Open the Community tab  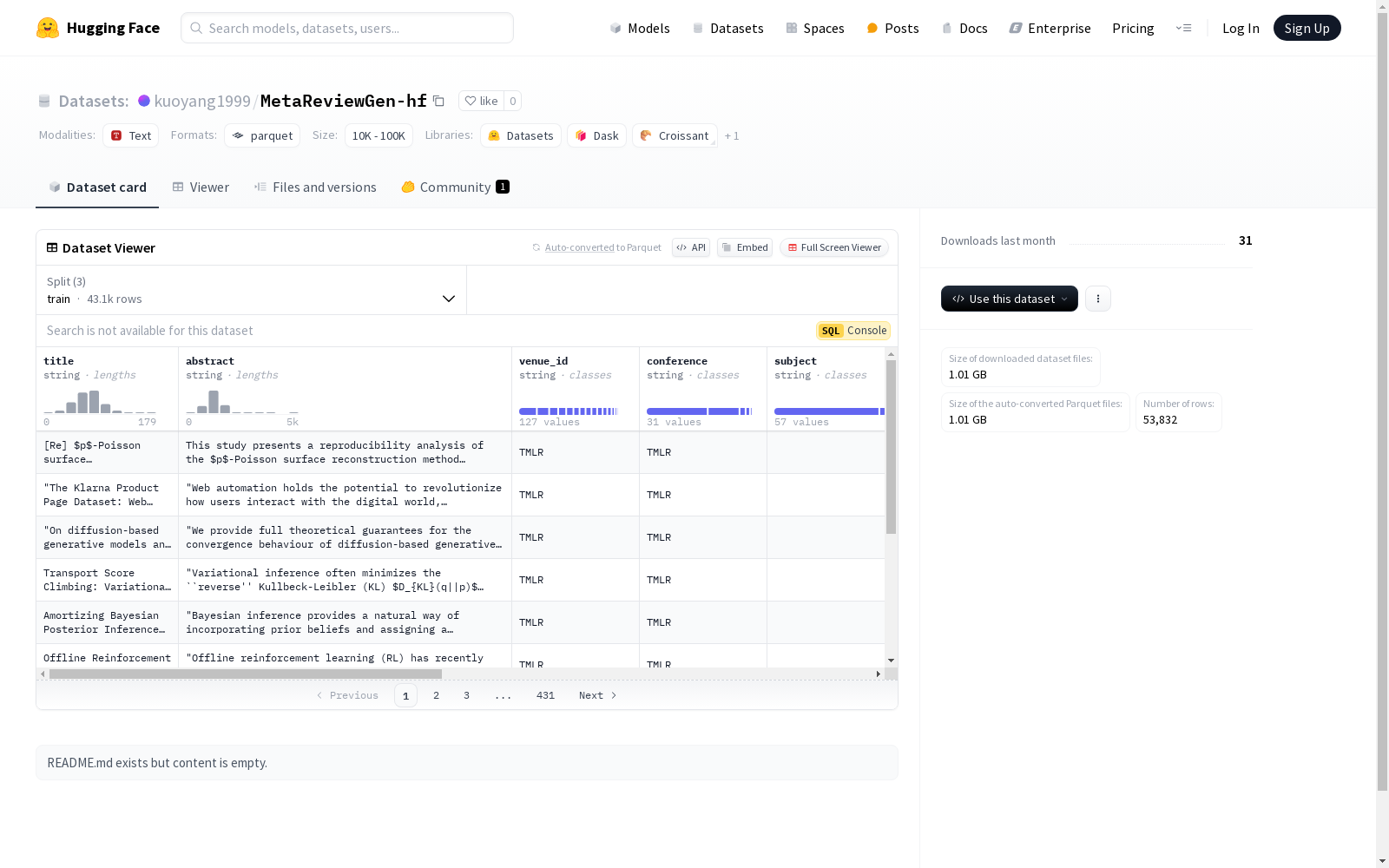point(455,187)
